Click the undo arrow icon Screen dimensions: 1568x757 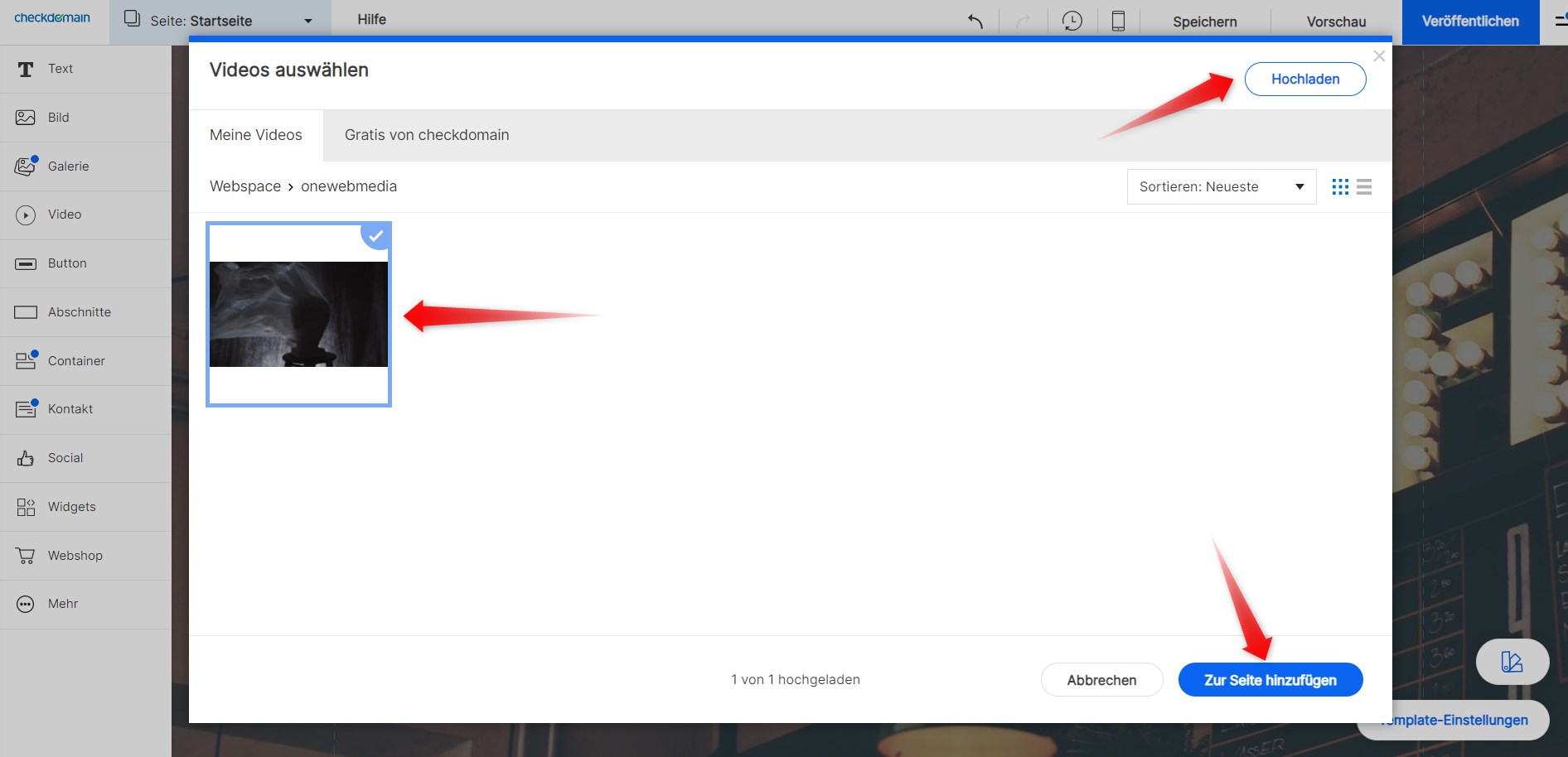tap(975, 21)
